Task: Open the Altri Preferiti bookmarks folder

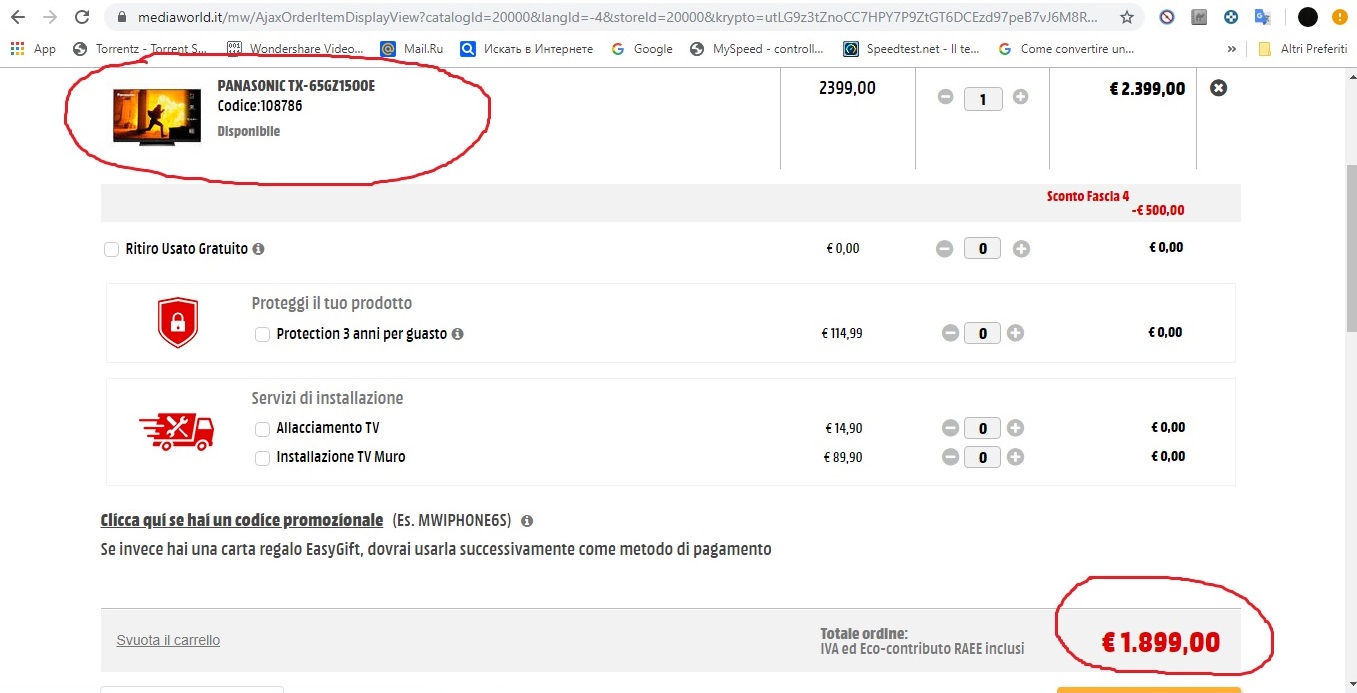Action: (x=1304, y=49)
